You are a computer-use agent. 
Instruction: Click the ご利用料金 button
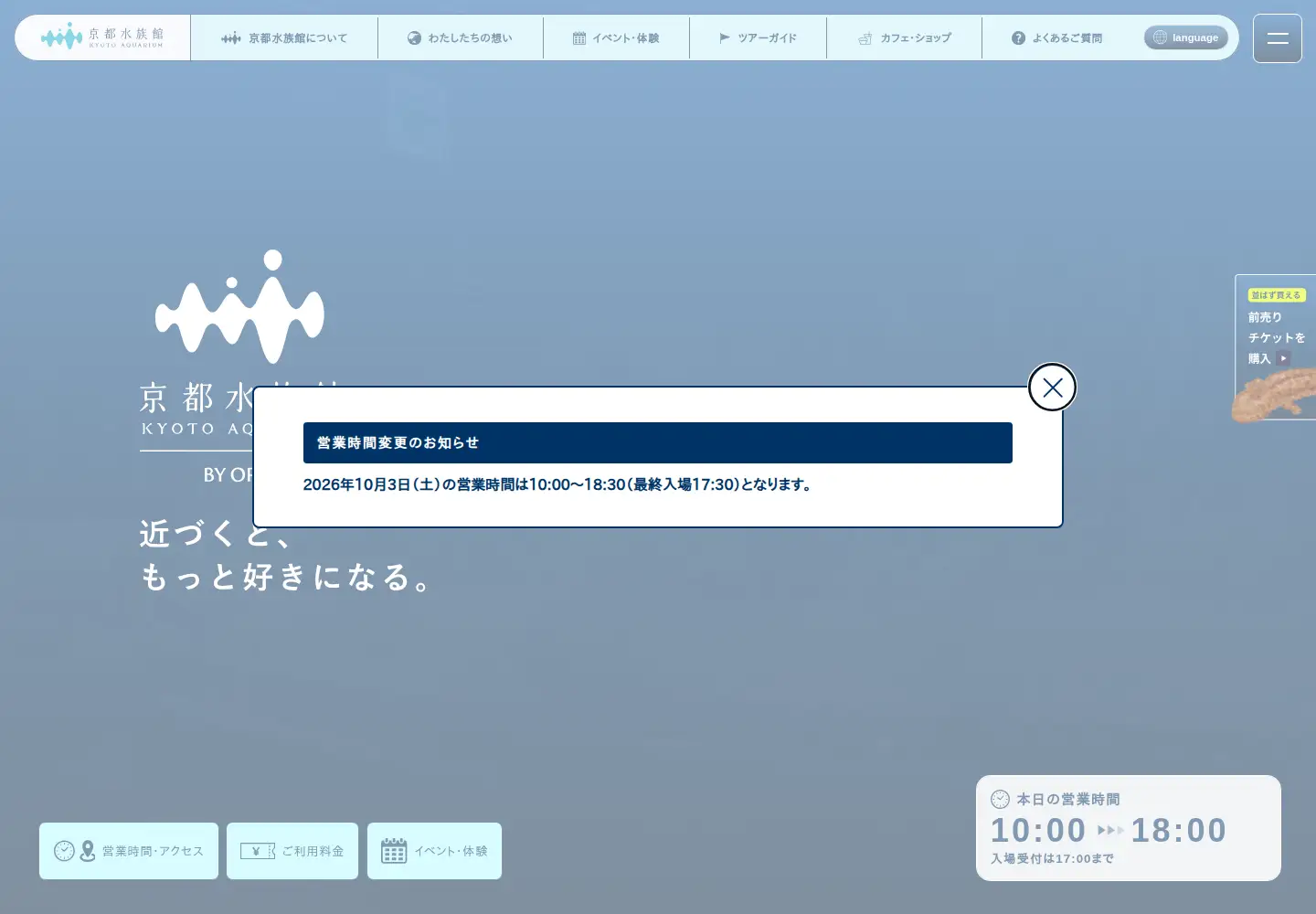click(292, 851)
